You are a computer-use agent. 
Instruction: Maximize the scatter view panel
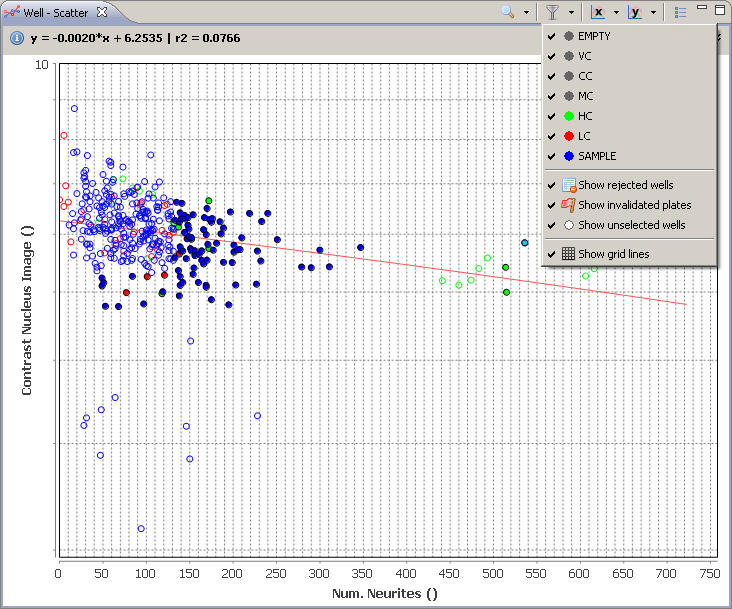point(720,9)
